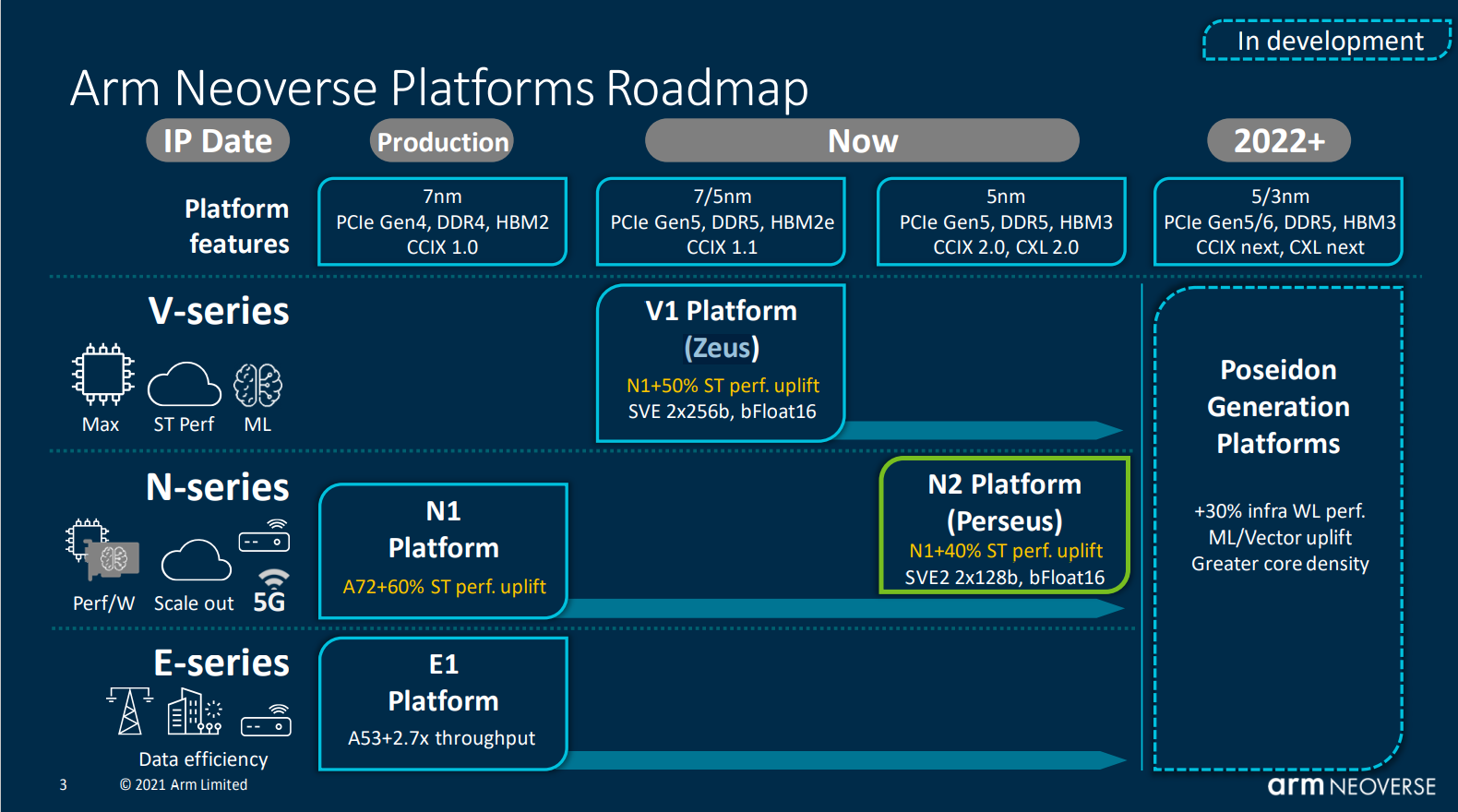Click the router icon above 5G

tap(265, 536)
